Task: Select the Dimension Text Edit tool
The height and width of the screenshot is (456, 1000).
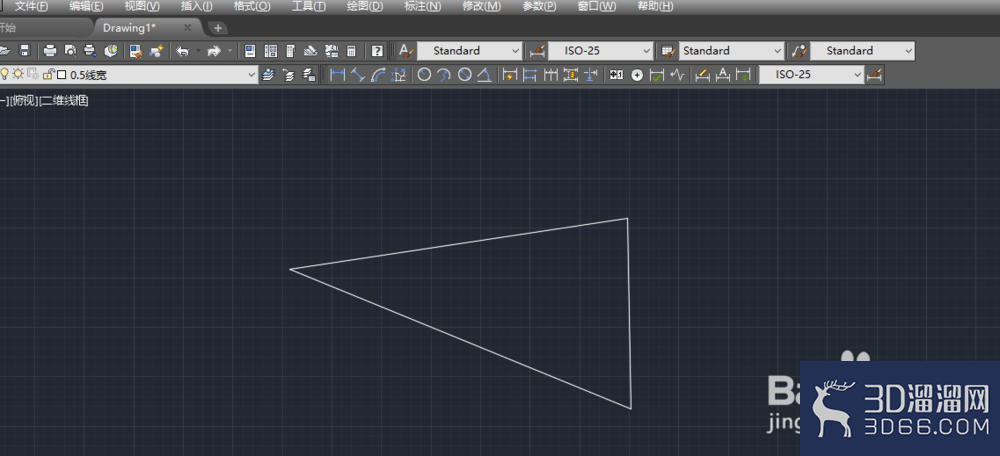Action: [x=723, y=75]
